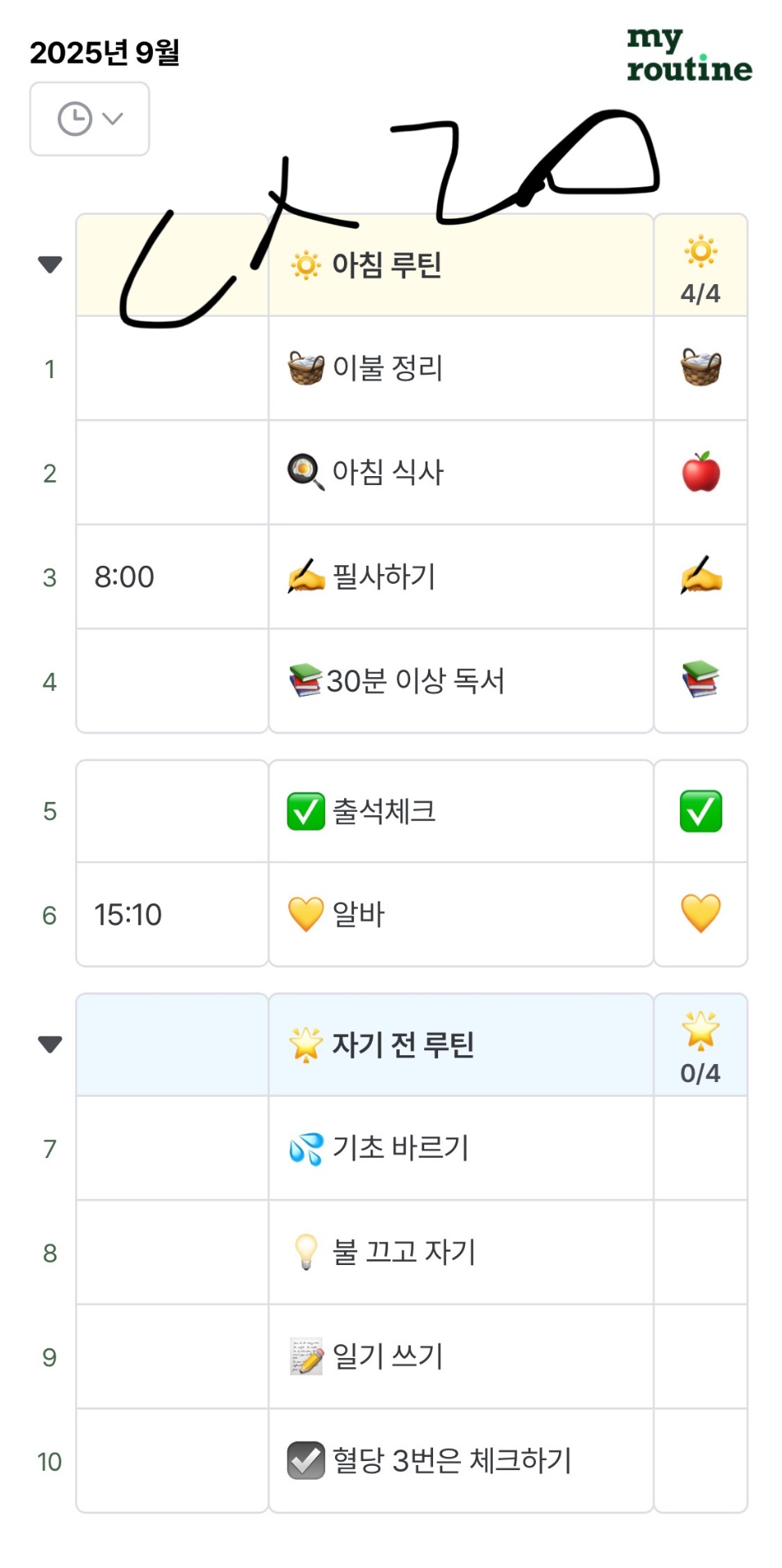Click the sun icon above the 4/4 counter
This screenshot has height=1568, width=782.
point(700,251)
